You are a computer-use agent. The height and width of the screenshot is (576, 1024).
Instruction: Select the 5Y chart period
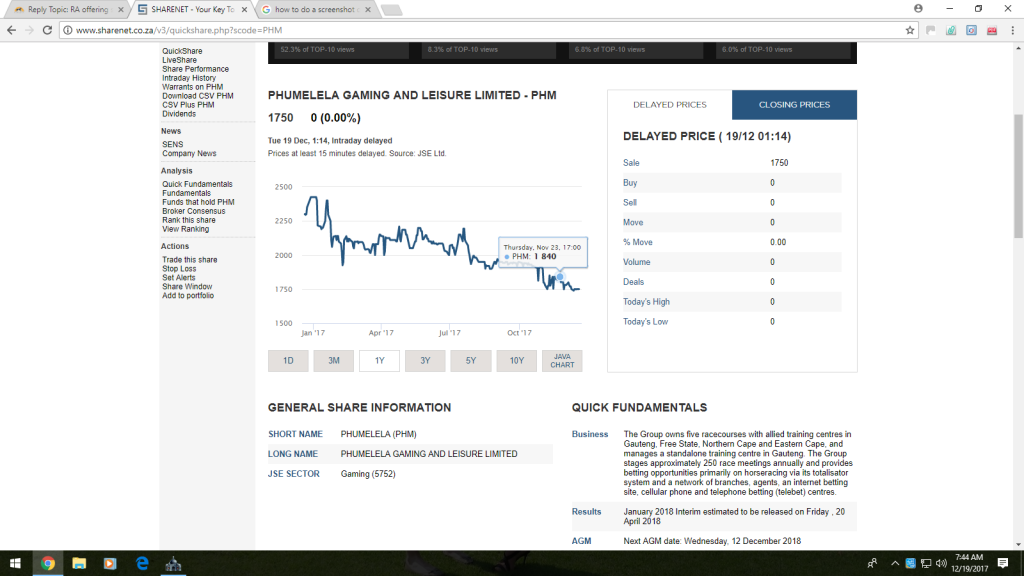[x=471, y=361]
